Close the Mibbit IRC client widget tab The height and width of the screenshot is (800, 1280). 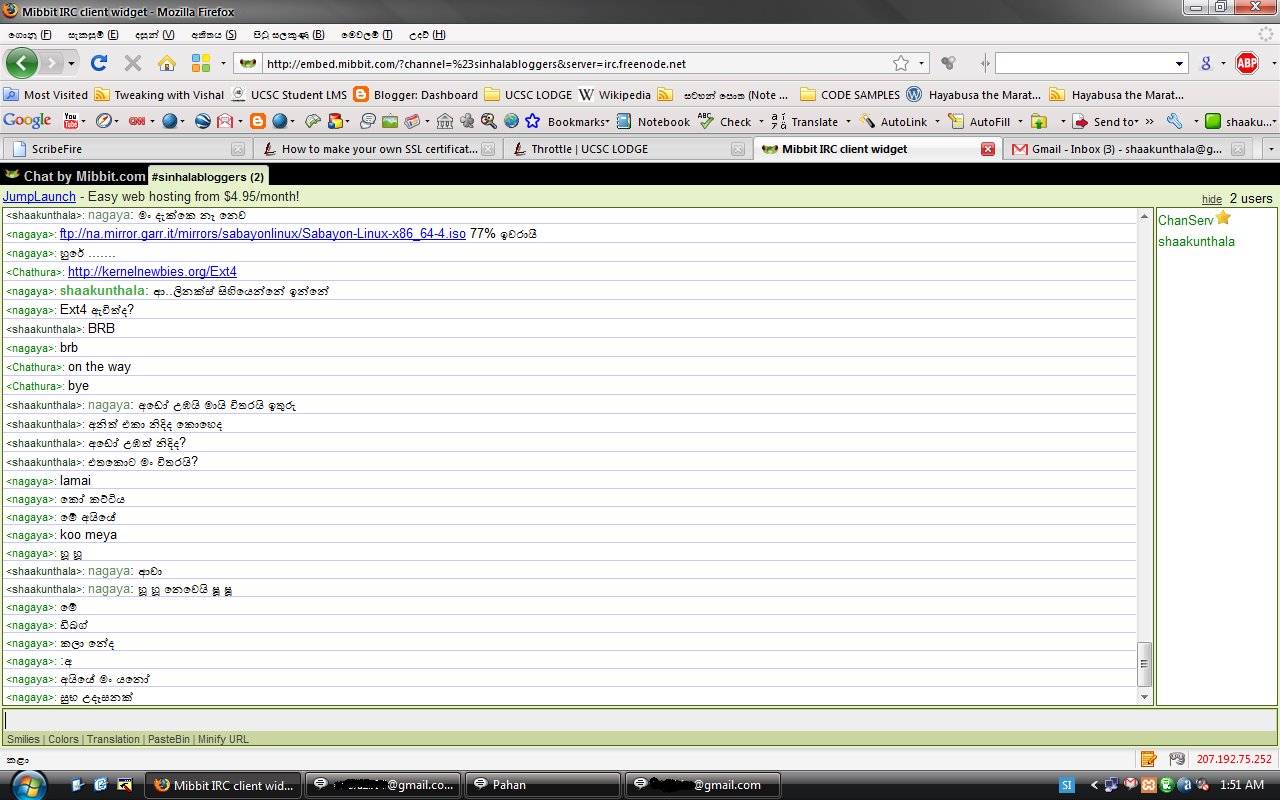[x=988, y=149]
